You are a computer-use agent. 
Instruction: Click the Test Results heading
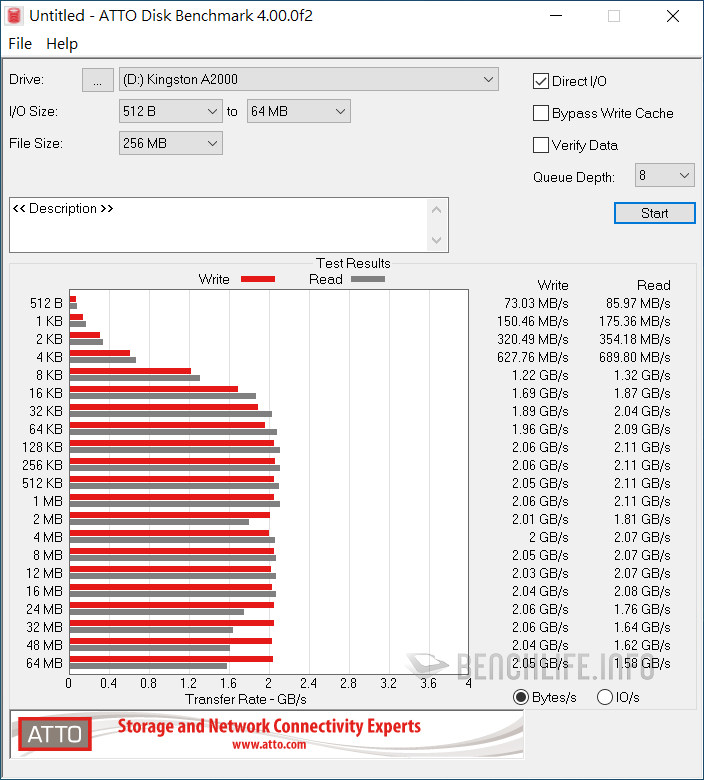pos(353,263)
